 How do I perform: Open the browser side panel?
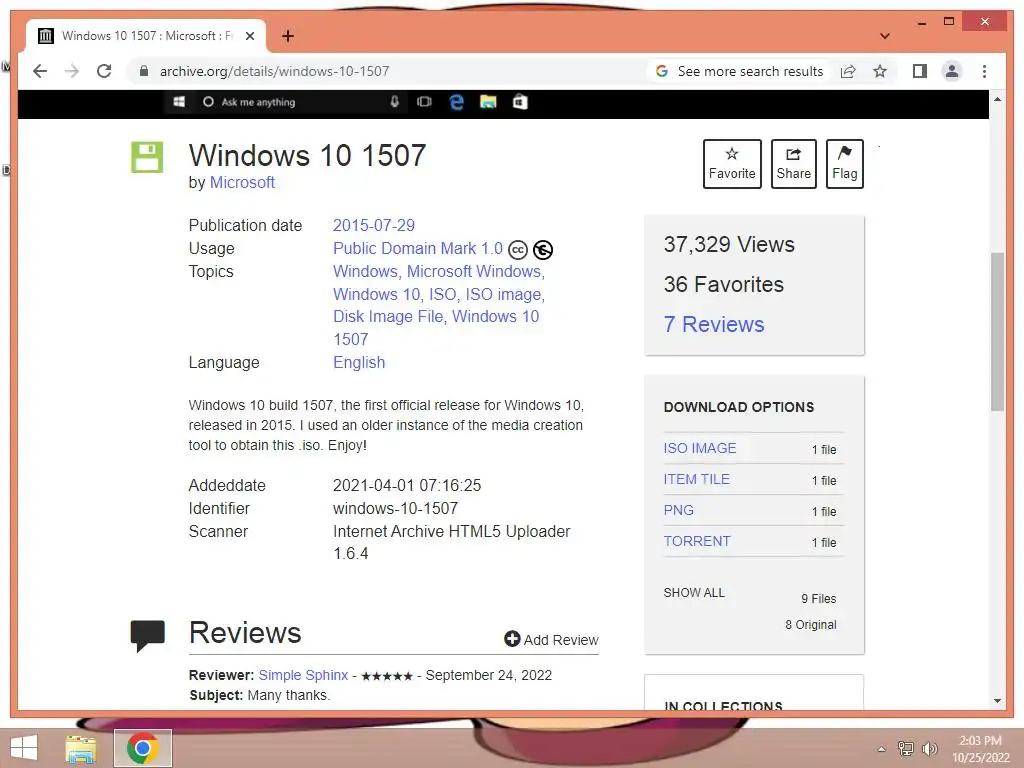point(920,71)
